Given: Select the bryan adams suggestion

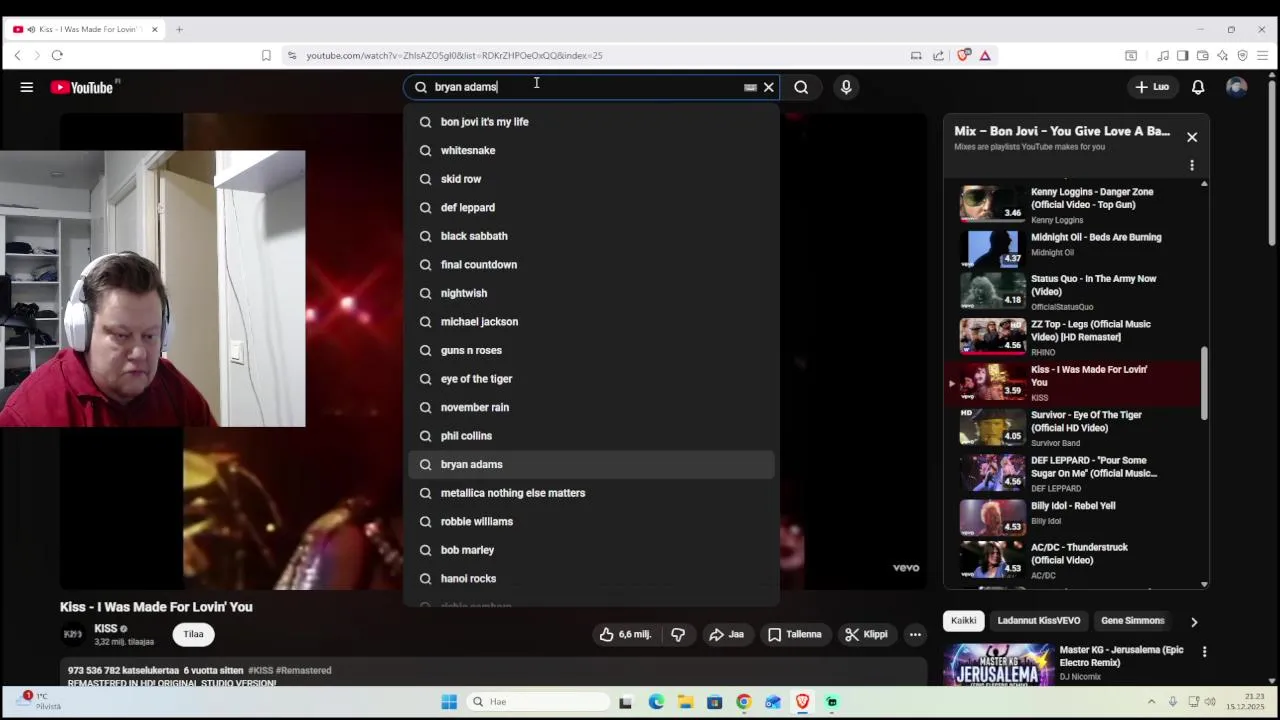Looking at the screenshot, I should 591,464.
